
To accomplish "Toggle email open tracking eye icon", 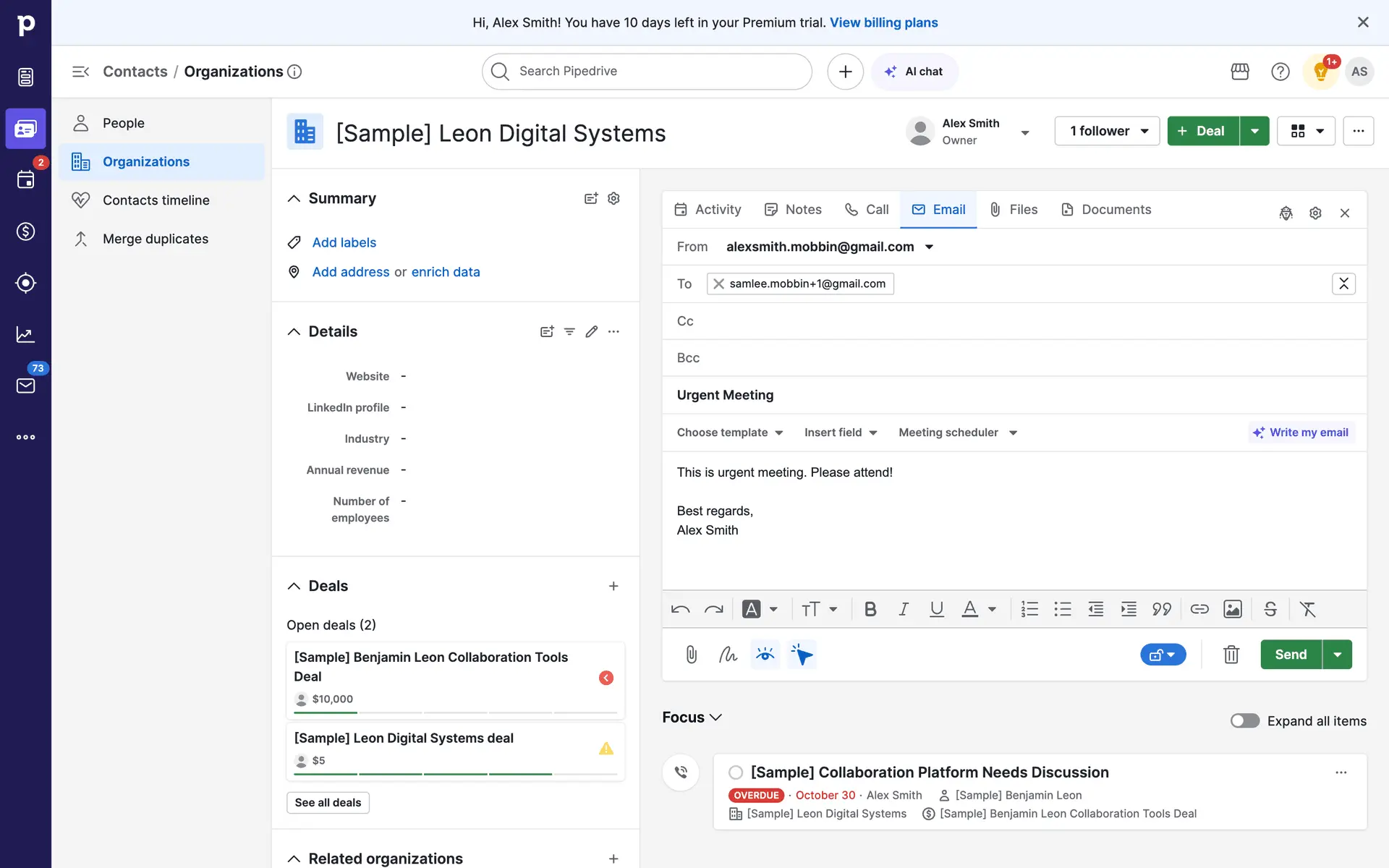I will pos(765,655).
